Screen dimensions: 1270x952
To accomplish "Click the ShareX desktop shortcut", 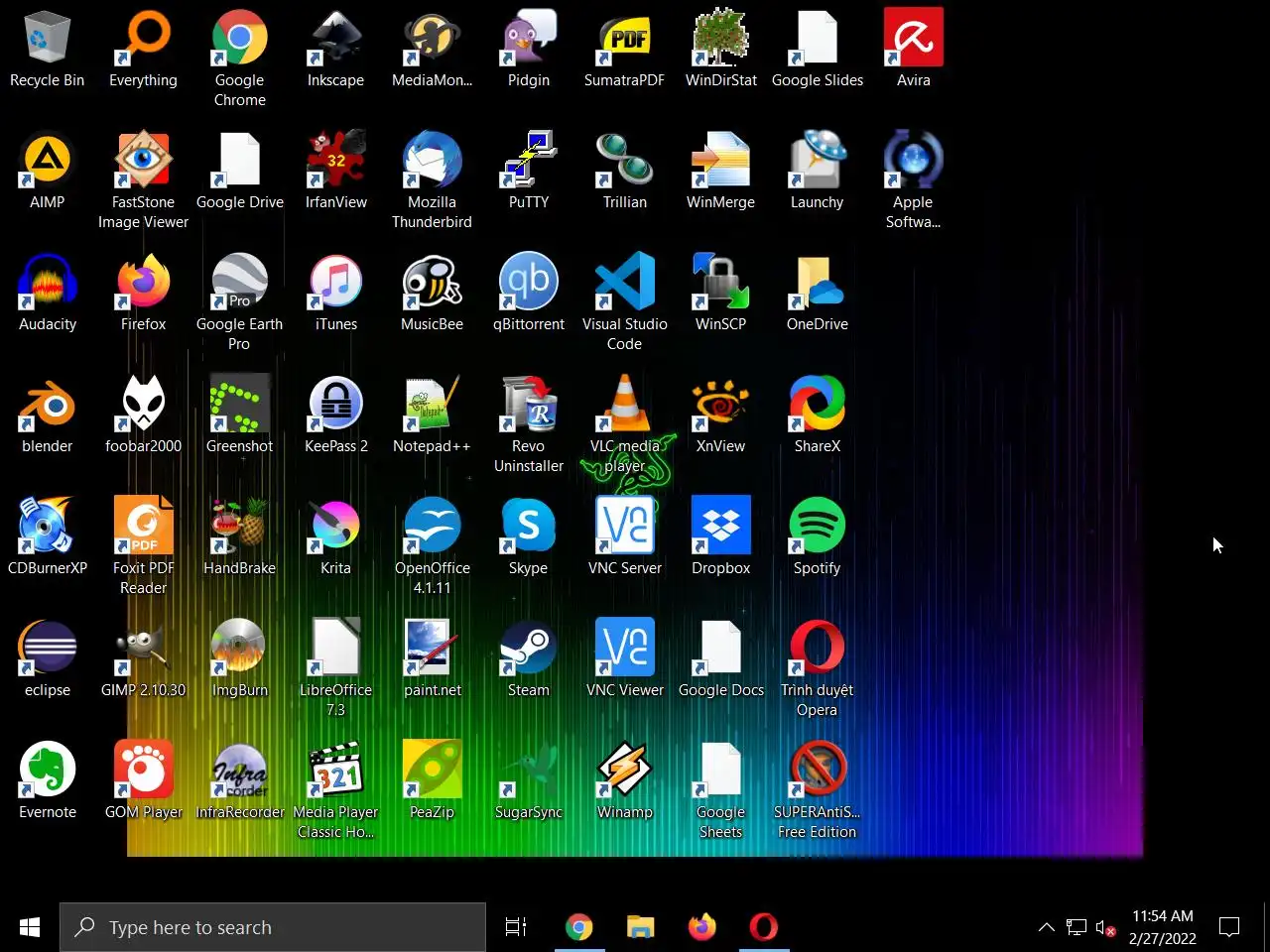I will (x=818, y=405).
